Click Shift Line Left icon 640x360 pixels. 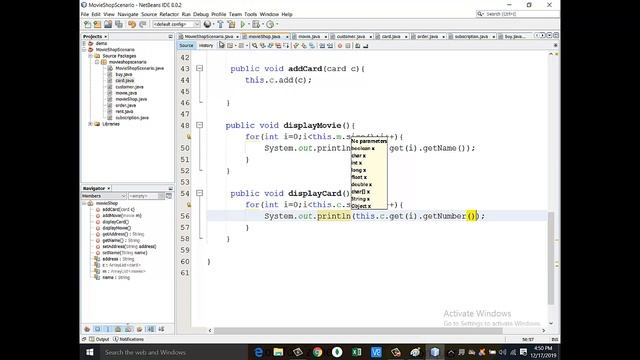click(x=322, y=46)
